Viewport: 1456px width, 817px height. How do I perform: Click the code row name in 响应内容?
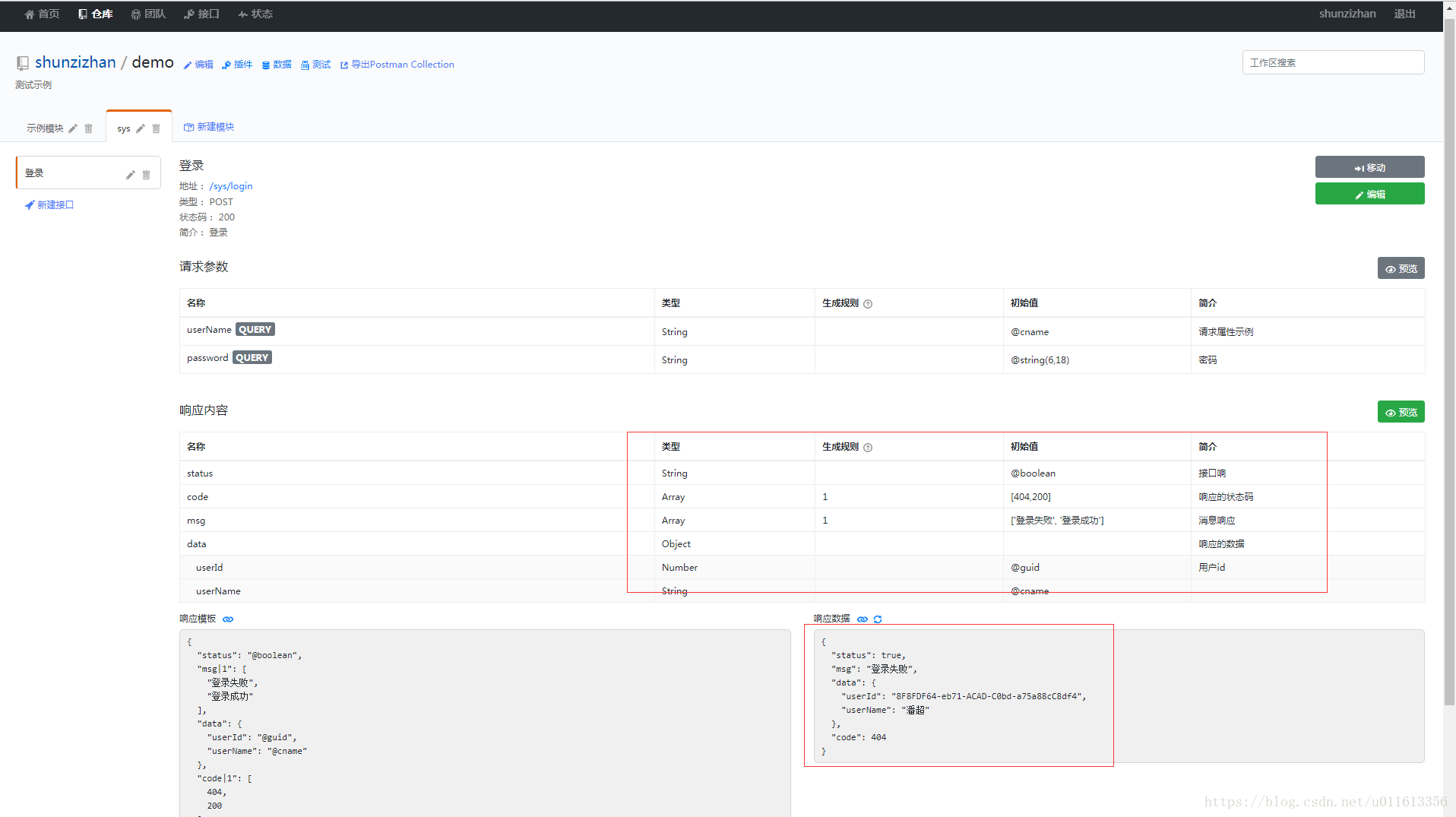[x=198, y=497]
